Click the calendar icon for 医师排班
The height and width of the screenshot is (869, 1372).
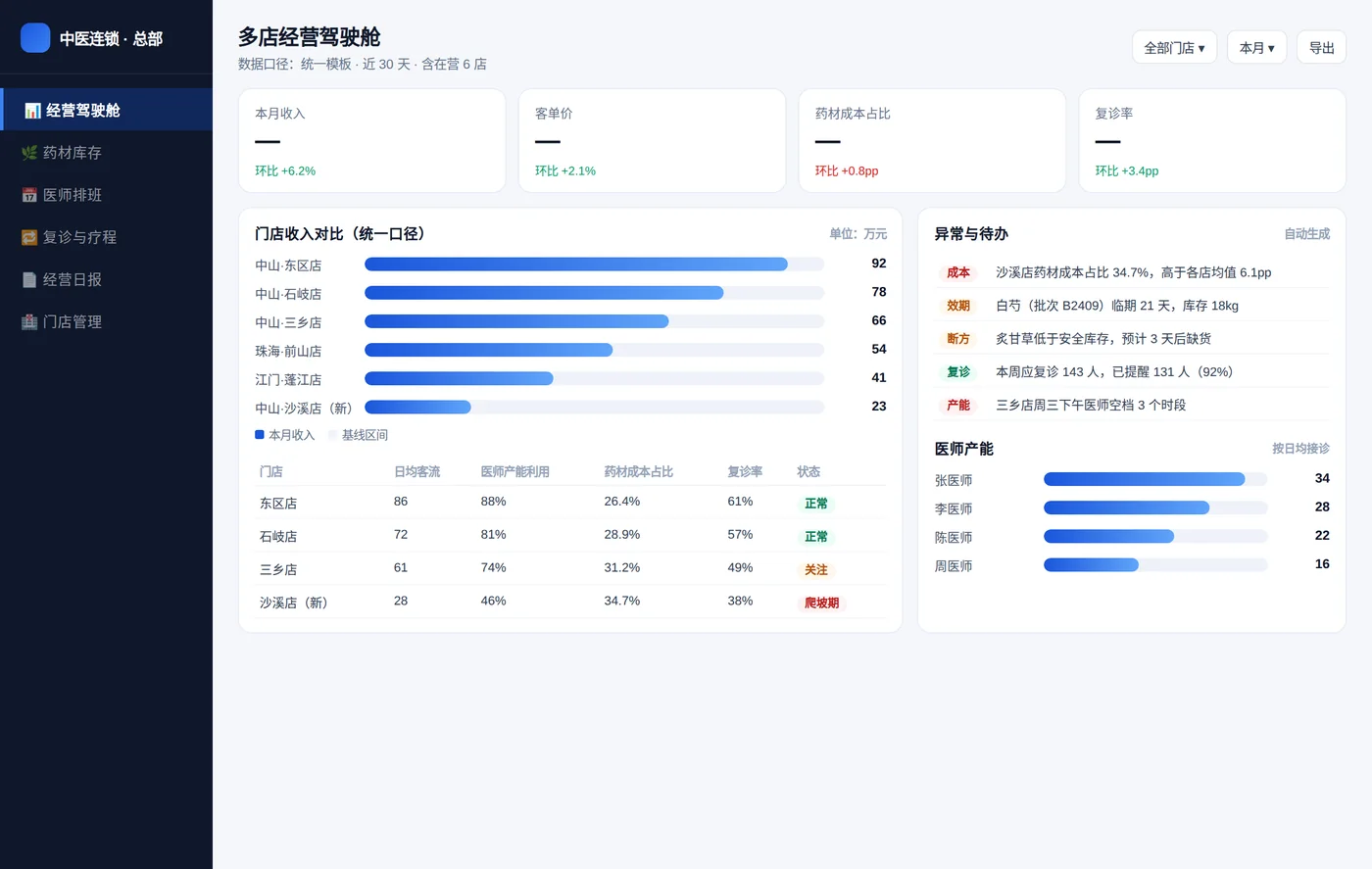[x=29, y=195]
